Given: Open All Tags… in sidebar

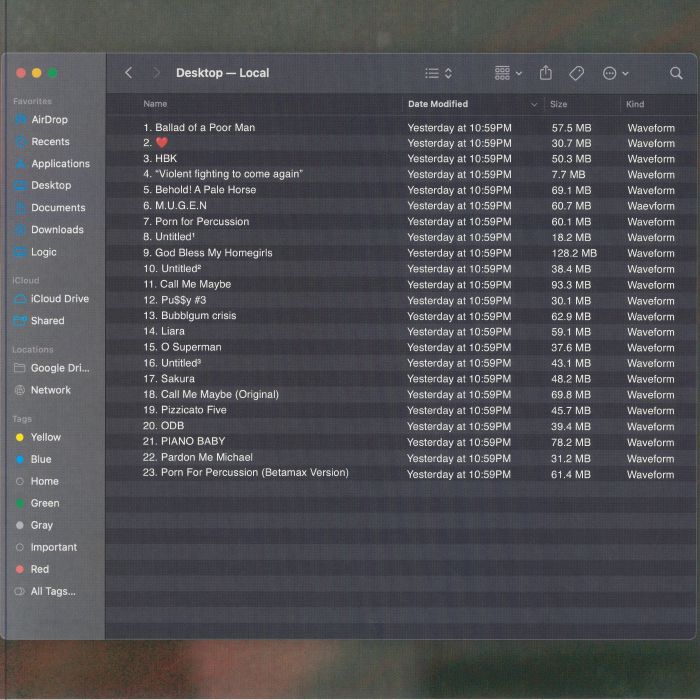Looking at the screenshot, I should (45, 591).
